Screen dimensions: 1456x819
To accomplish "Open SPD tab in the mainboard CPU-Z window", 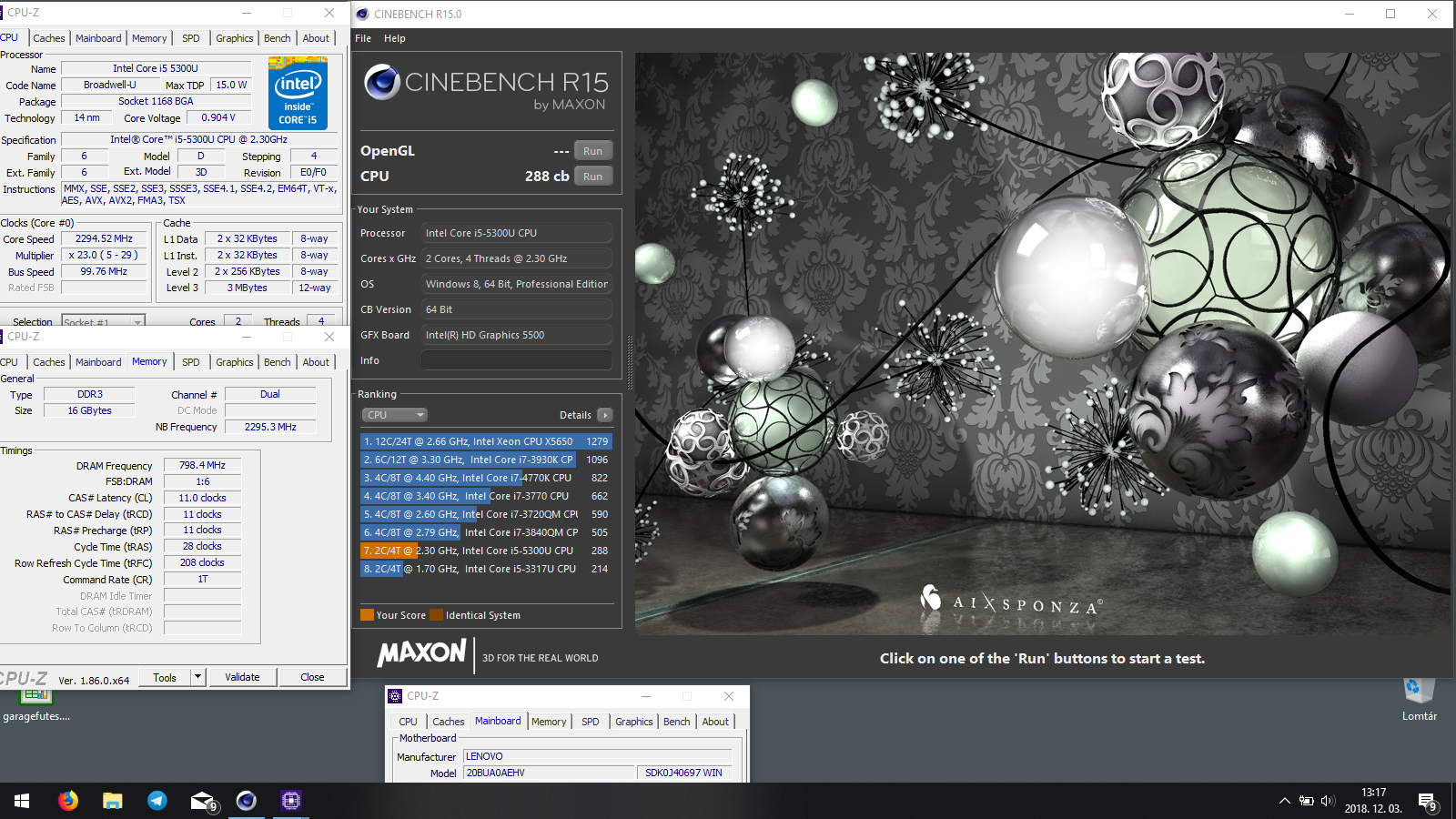I will click(x=591, y=722).
